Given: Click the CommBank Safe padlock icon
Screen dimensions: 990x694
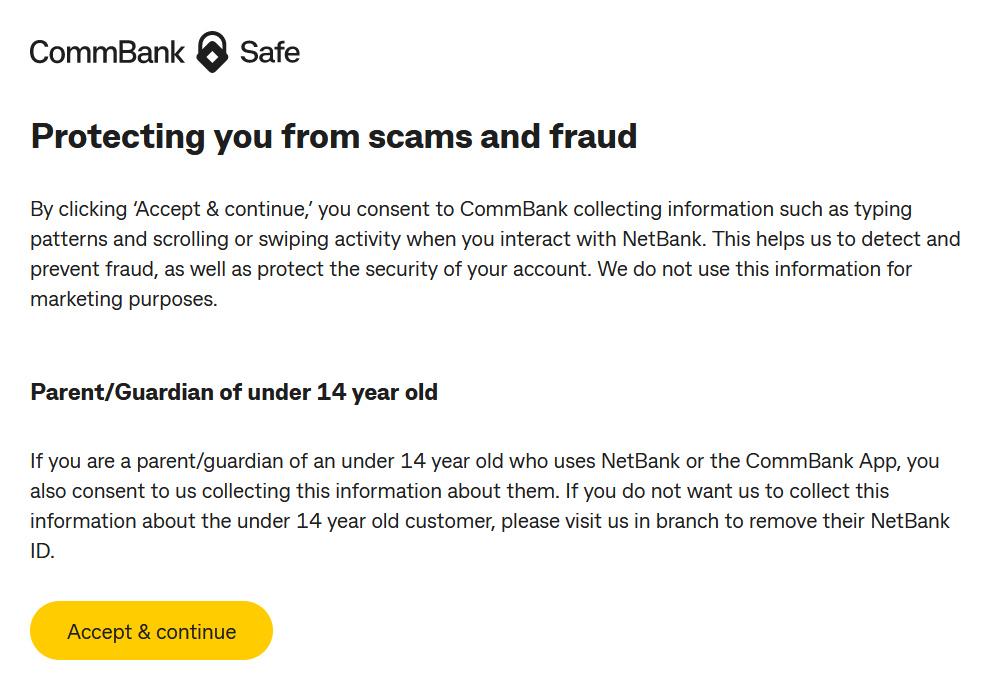Looking at the screenshot, I should point(212,52).
